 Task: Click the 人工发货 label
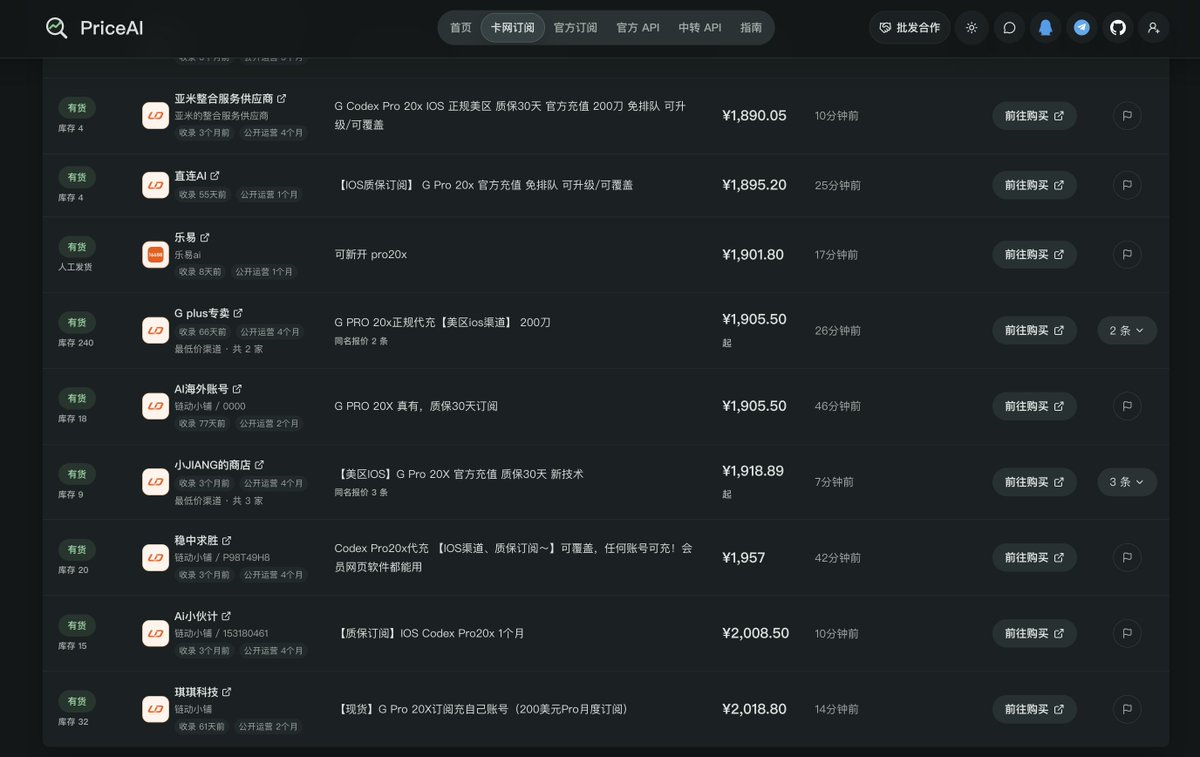click(77, 267)
